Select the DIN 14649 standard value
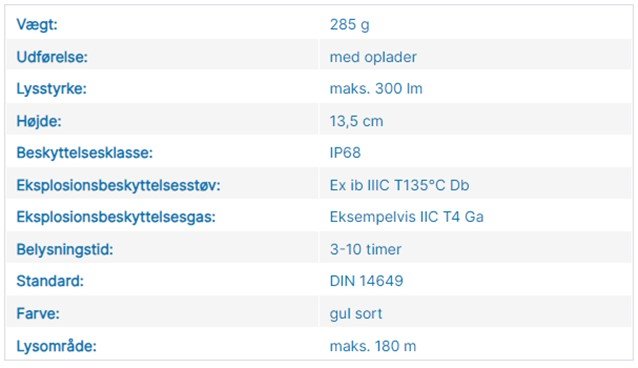 [x=366, y=281]
